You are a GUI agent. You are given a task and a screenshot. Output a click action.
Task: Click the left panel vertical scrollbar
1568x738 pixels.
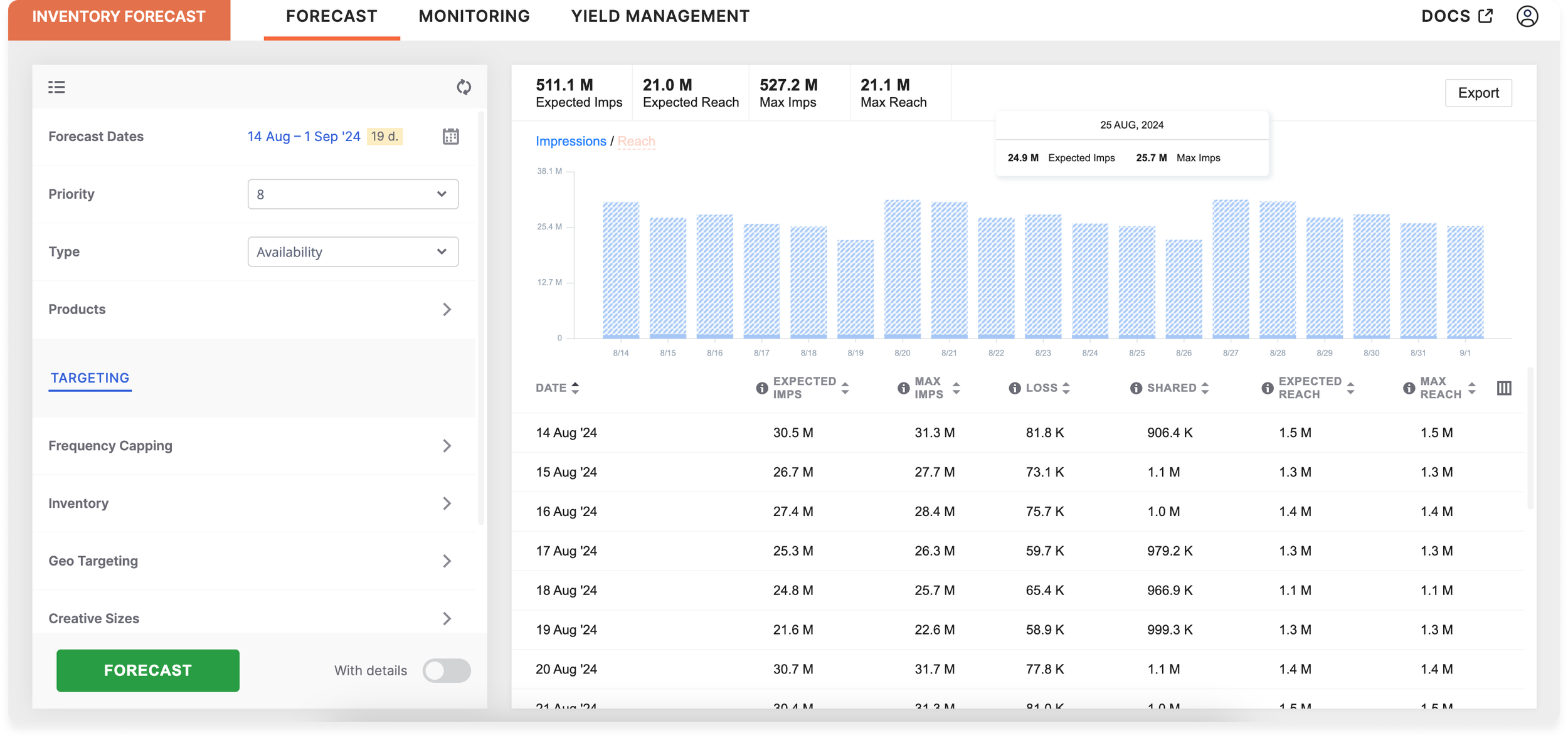pyautogui.click(x=481, y=317)
